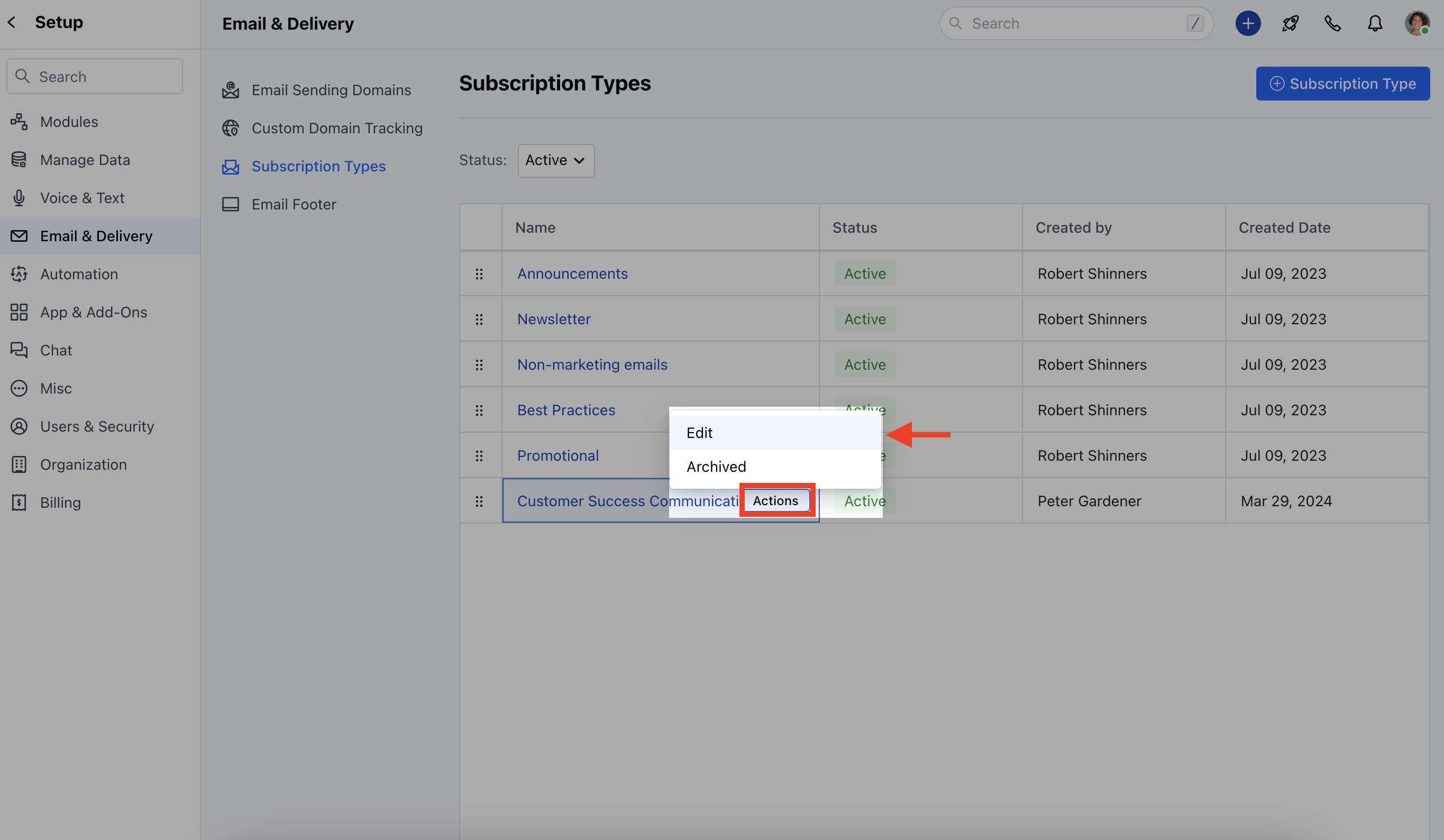Click the user profile avatar
1444x840 pixels.
point(1416,23)
